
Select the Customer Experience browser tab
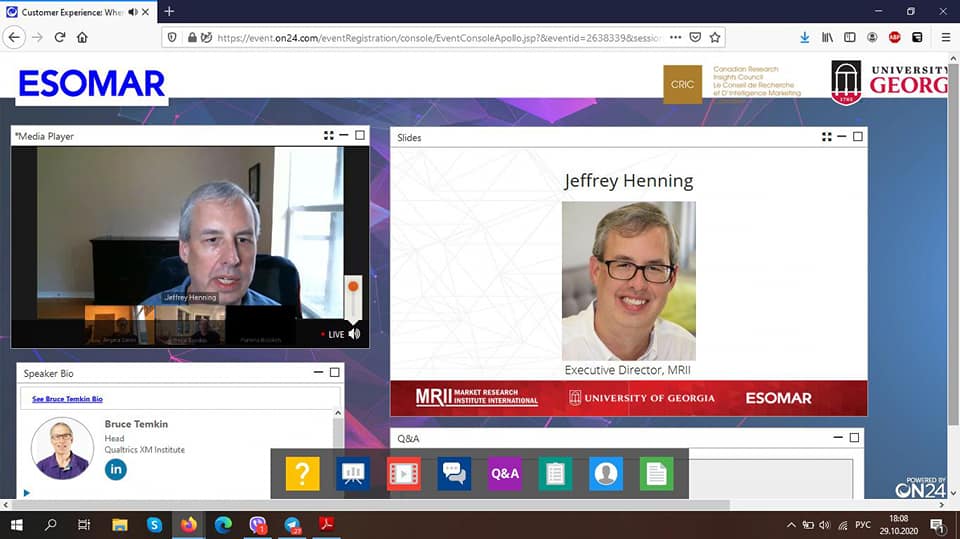70,12
